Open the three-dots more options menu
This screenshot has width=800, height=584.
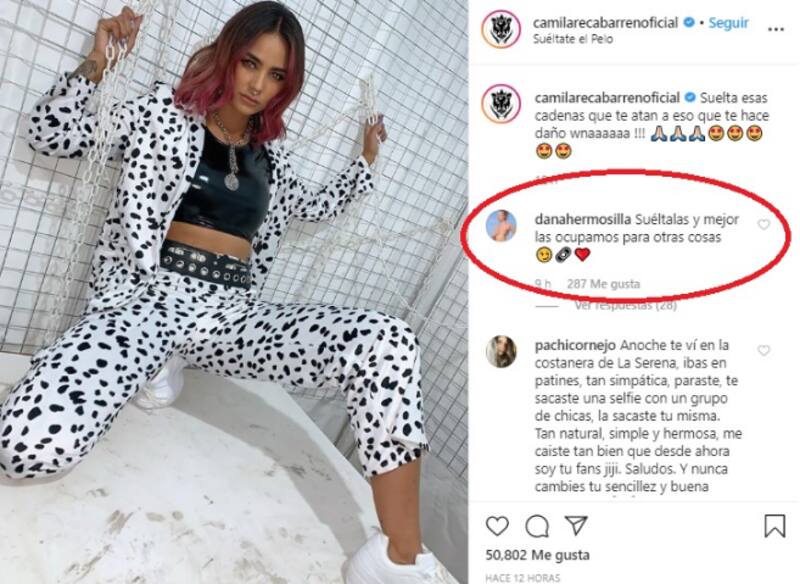pyautogui.click(x=776, y=29)
